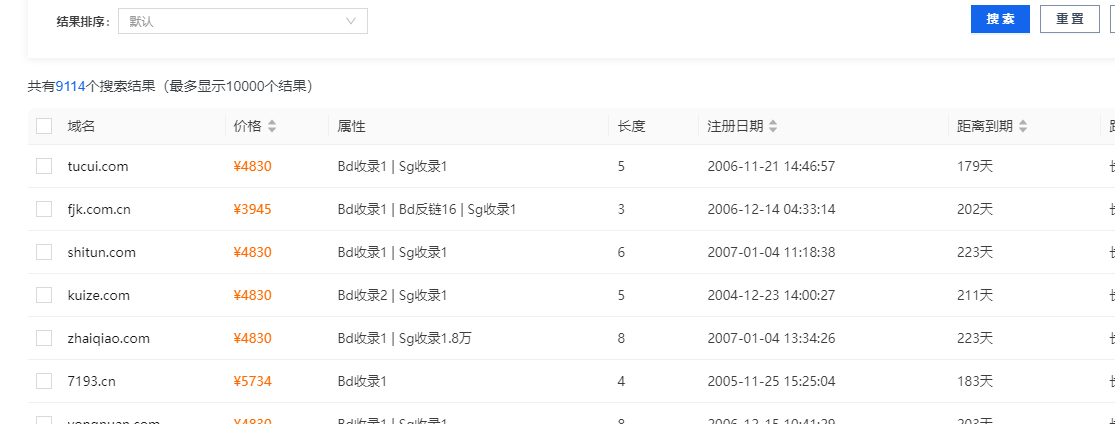Check the box for 7193.cn
The height and width of the screenshot is (424, 1115).
44,381
